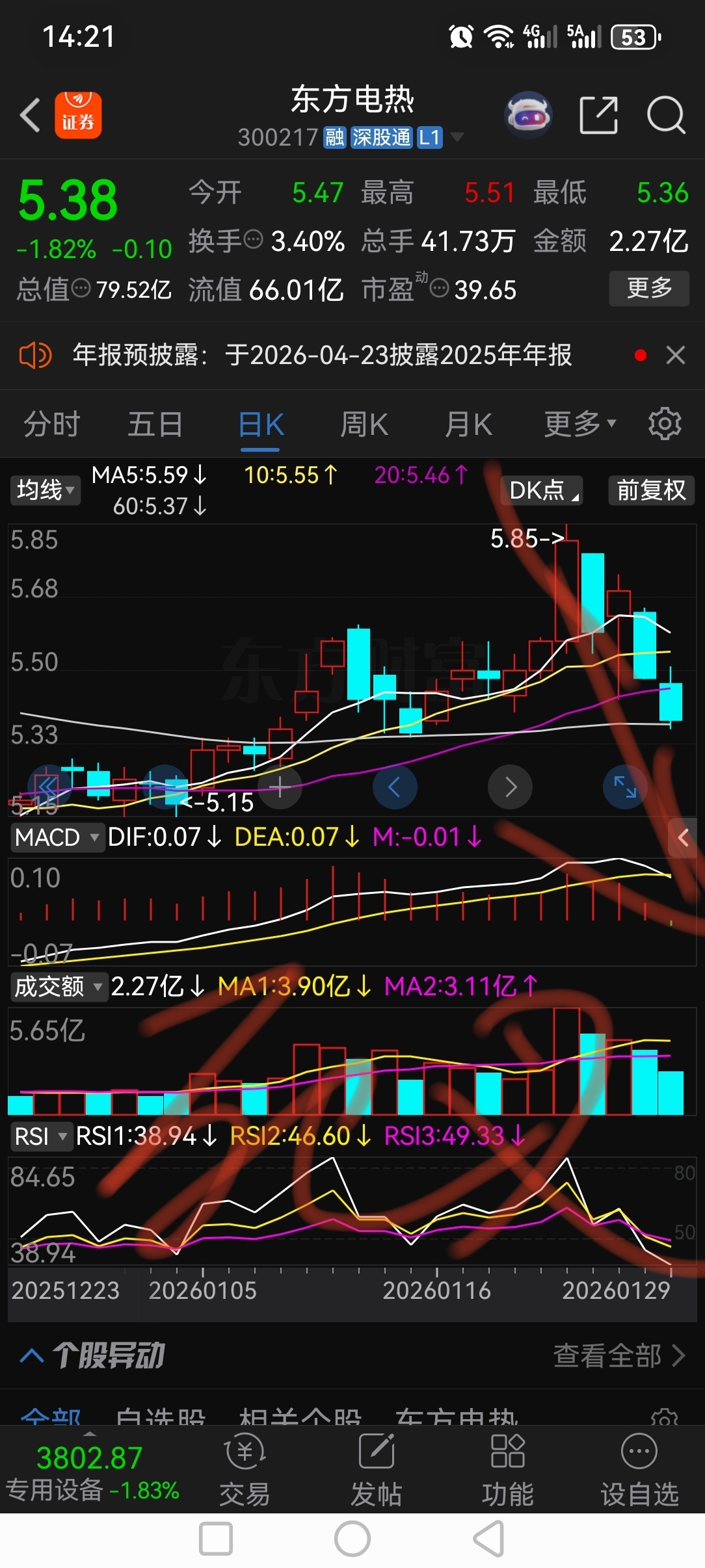Open the MACD indicator dropdown

click(x=57, y=837)
